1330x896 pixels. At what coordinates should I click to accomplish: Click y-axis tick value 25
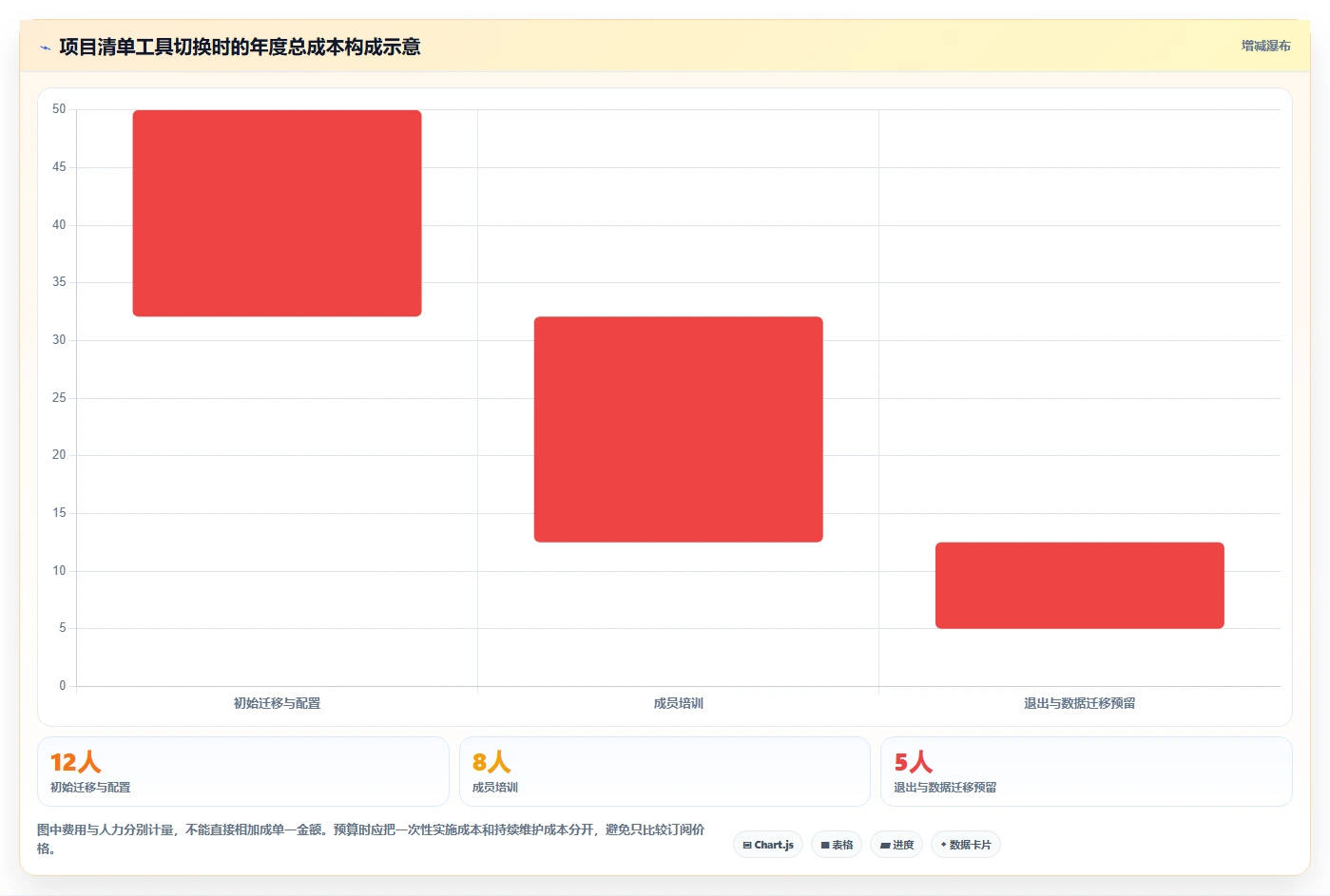tap(59, 397)
